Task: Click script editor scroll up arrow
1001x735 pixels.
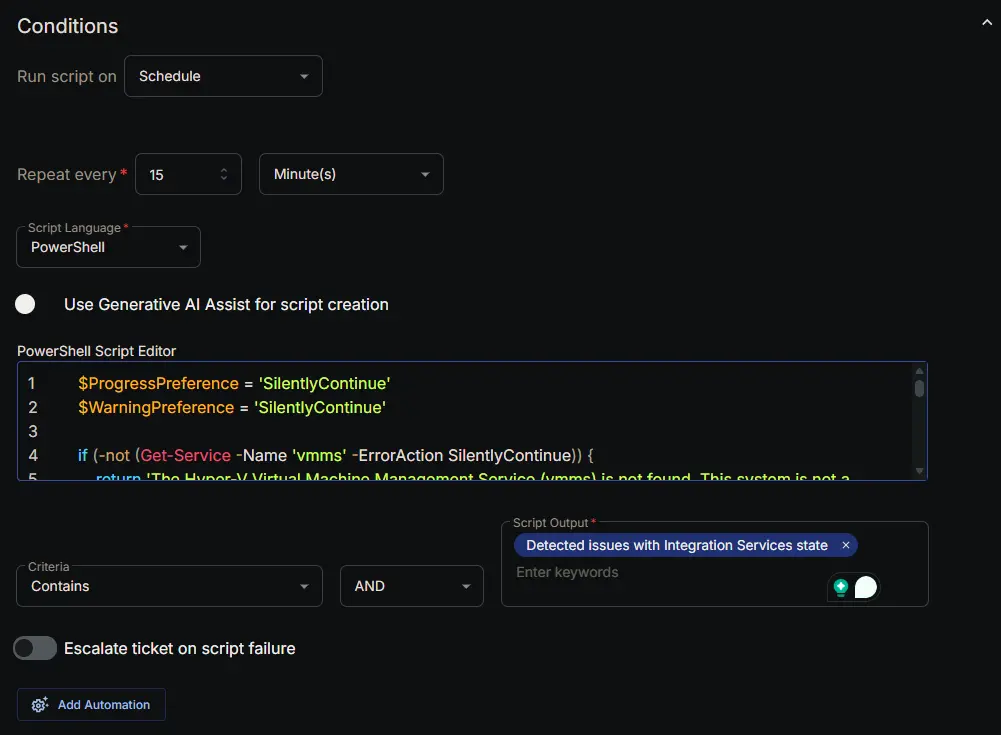Action: pos(919,371)
